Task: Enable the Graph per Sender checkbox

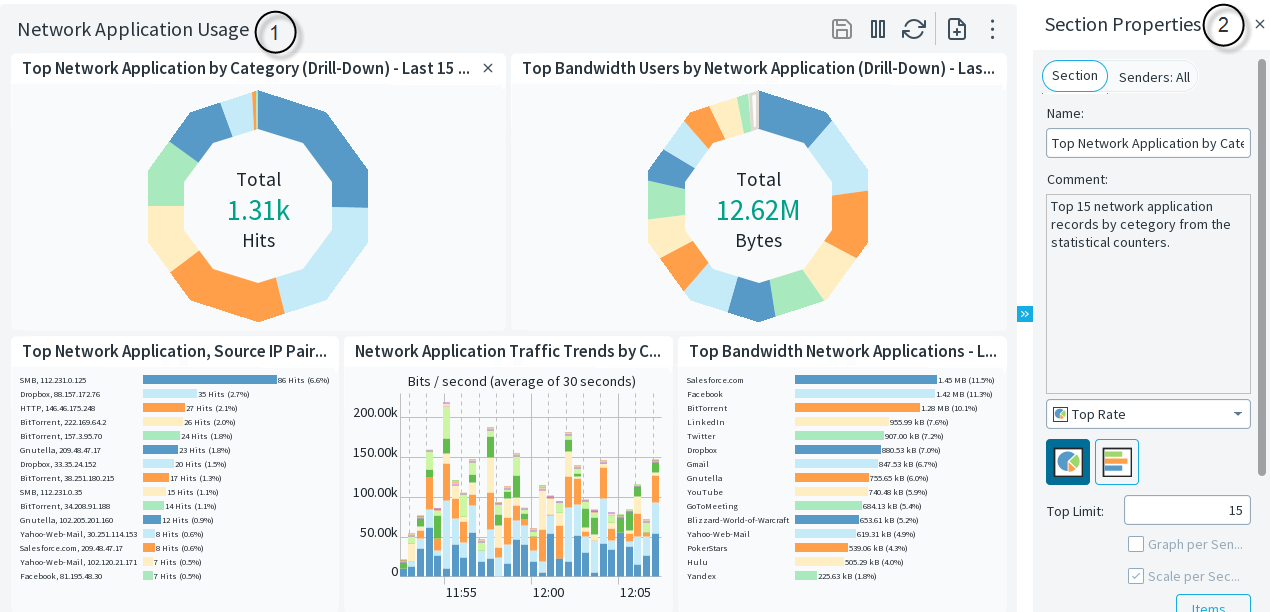Action: tap(1136, 544)
